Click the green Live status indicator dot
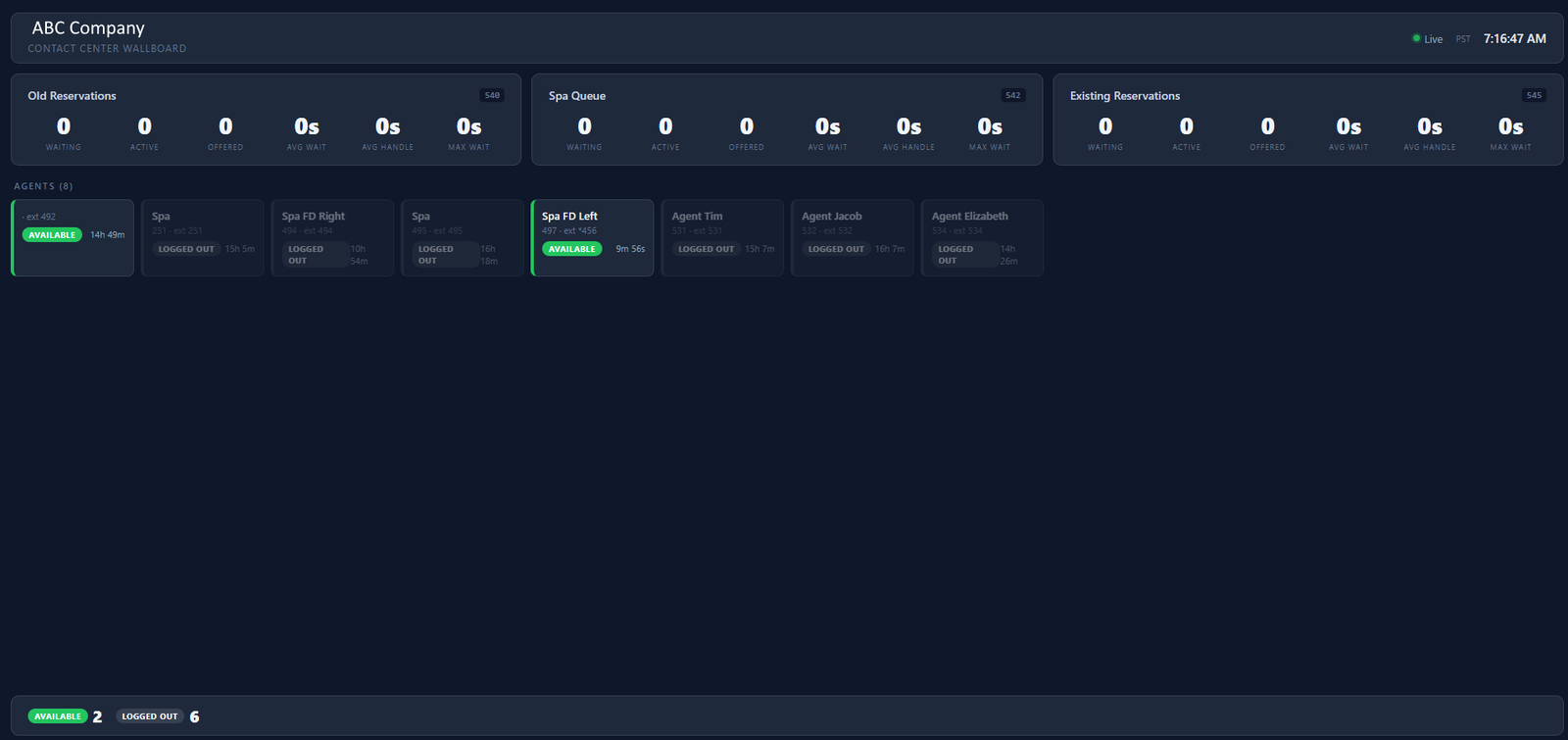The image size is (1568, 740). coord(1416,38)
